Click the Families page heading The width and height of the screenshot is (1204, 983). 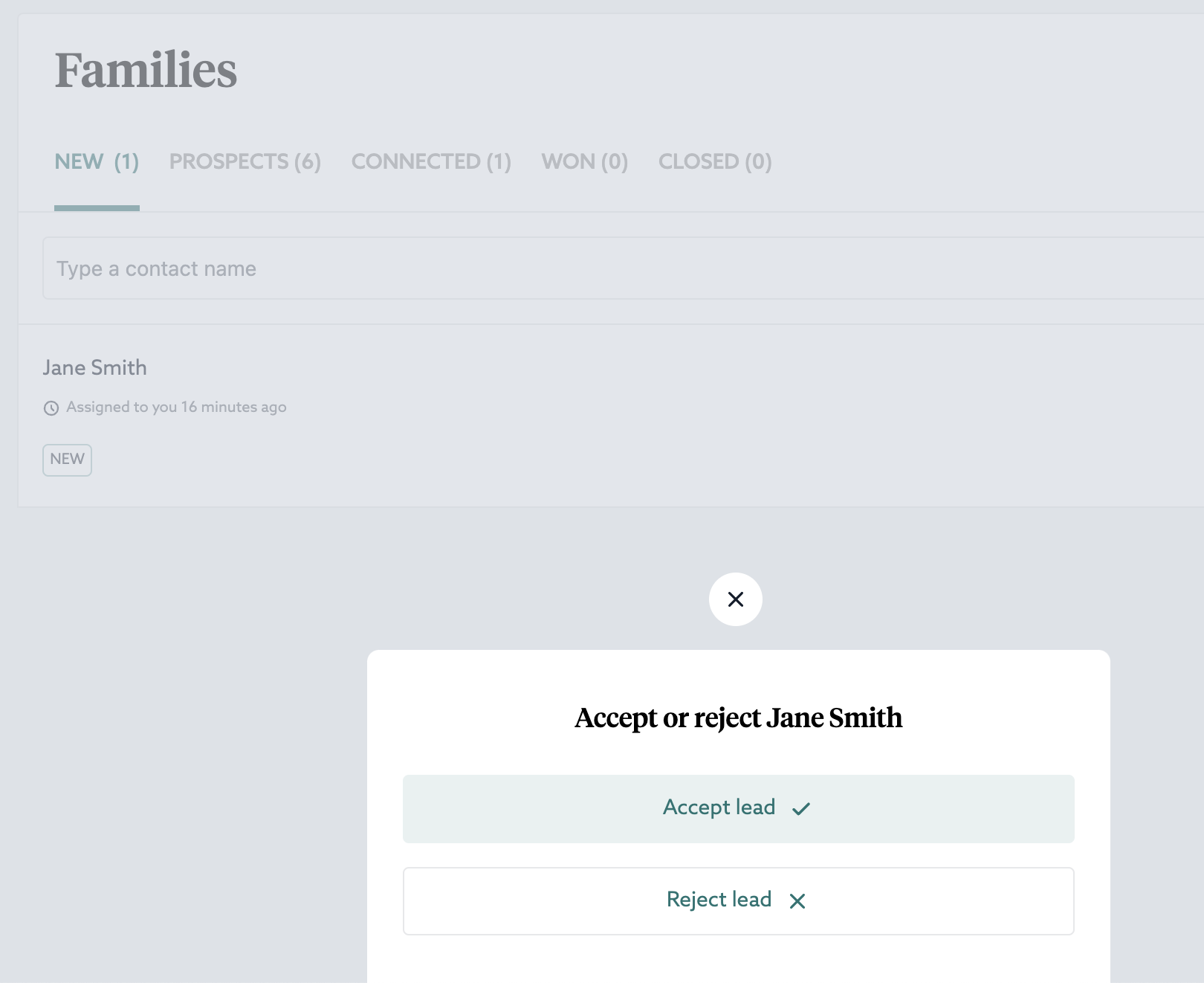[146, 71]
